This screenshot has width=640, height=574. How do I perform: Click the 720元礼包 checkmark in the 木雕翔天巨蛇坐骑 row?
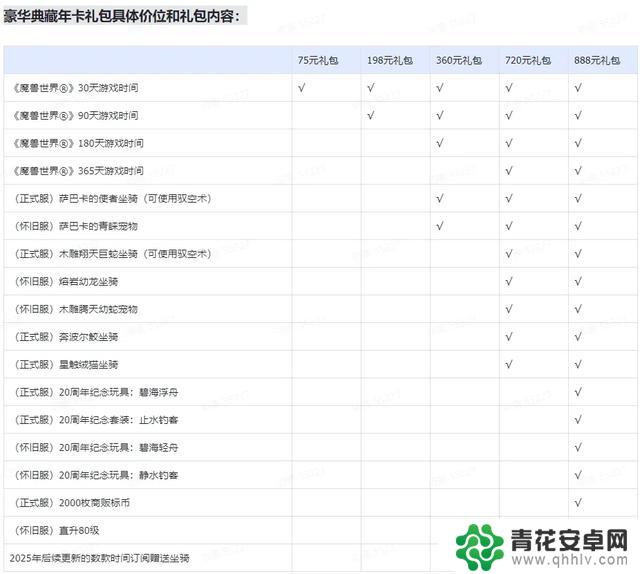509,254
